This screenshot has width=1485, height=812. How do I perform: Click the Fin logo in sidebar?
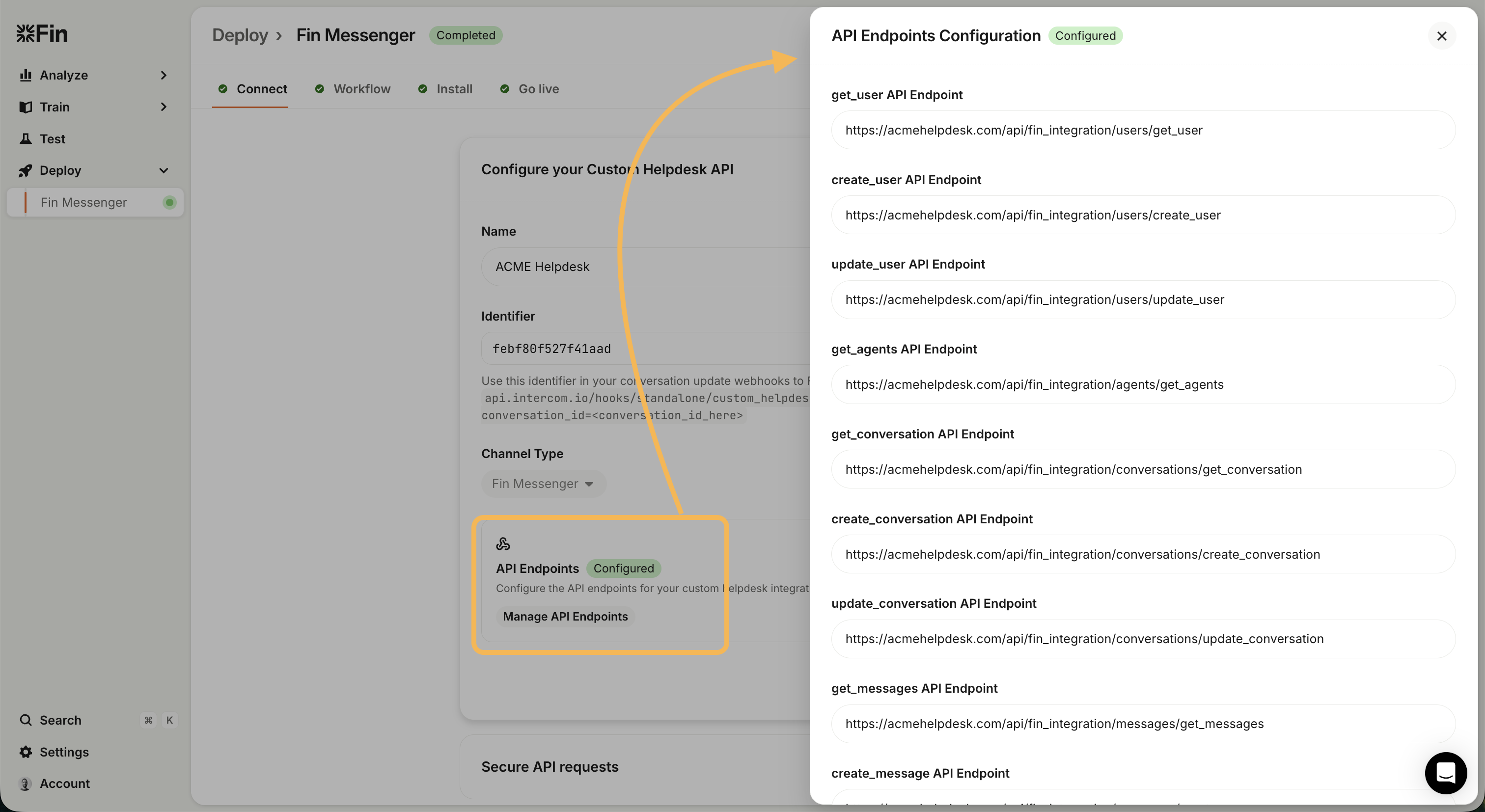point(42,34)
